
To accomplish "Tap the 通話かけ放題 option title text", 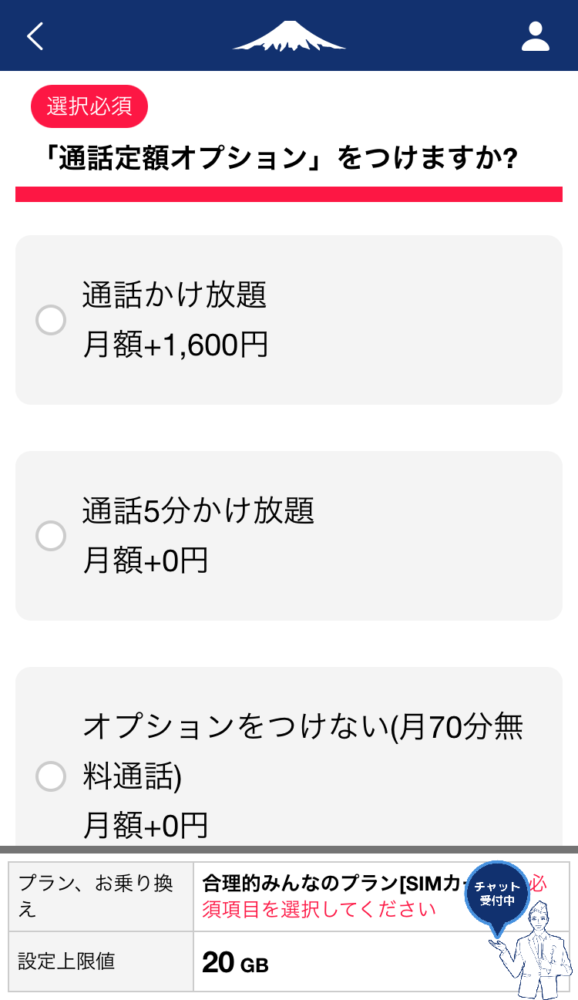I will point(174,295).
